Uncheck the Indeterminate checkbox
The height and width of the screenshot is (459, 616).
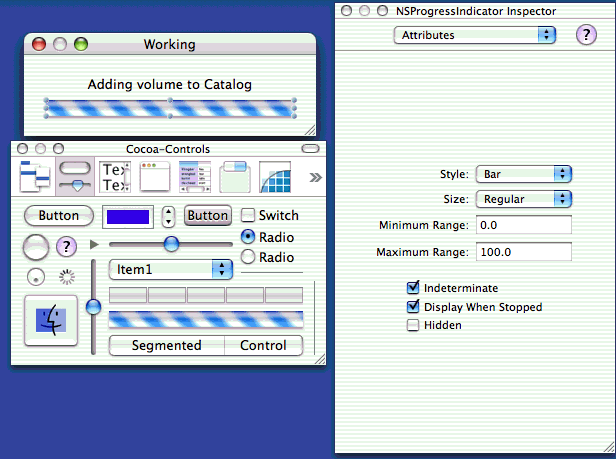pos(413,288)
